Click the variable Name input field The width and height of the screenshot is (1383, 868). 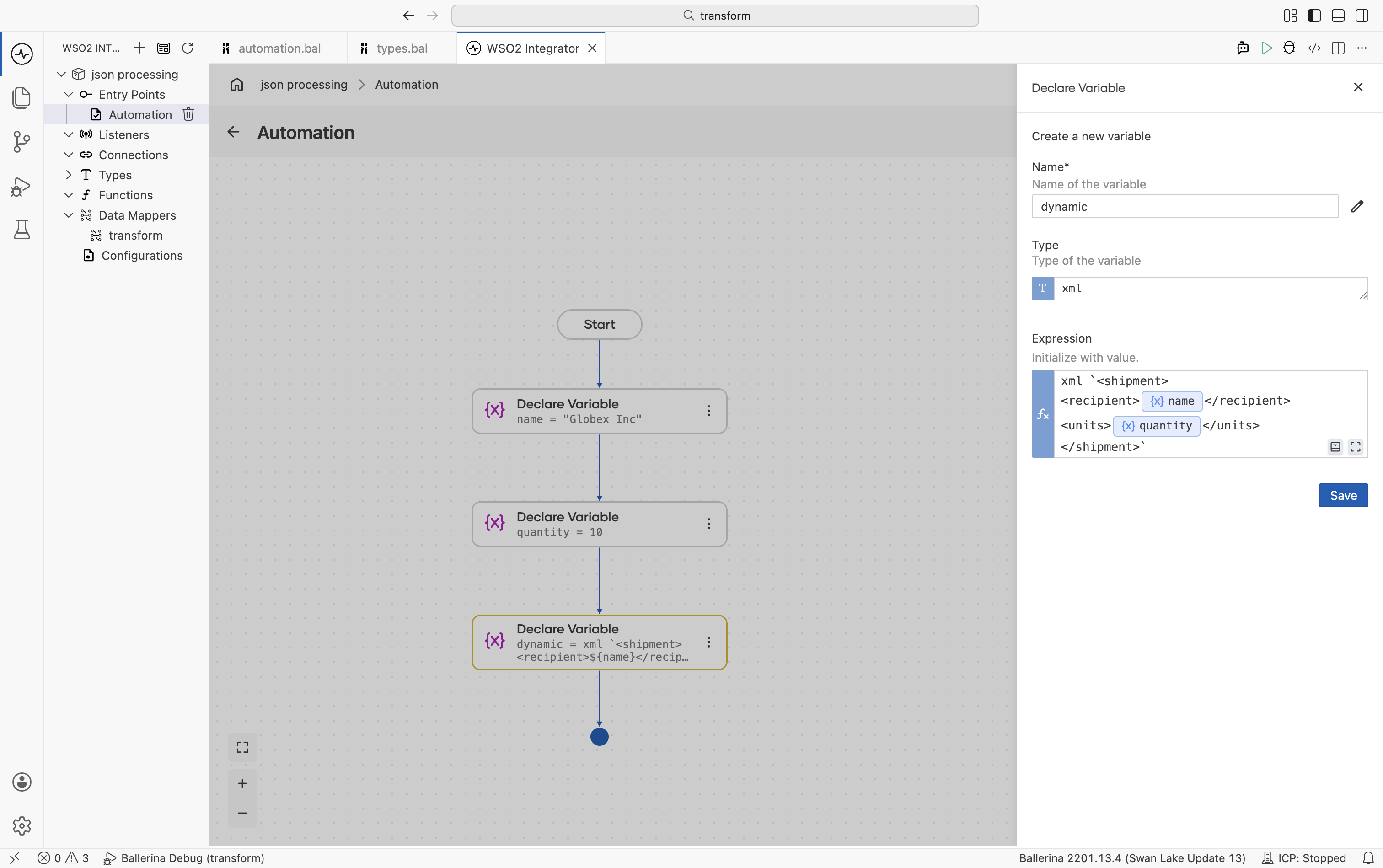1185,207
